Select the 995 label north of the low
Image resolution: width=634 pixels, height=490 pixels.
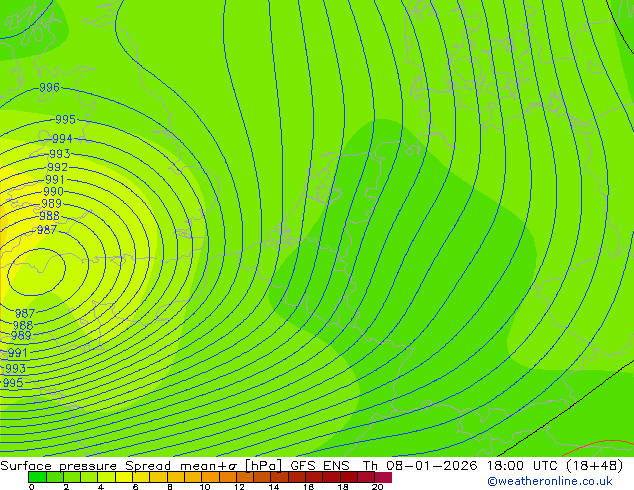[x=66, y=119]
